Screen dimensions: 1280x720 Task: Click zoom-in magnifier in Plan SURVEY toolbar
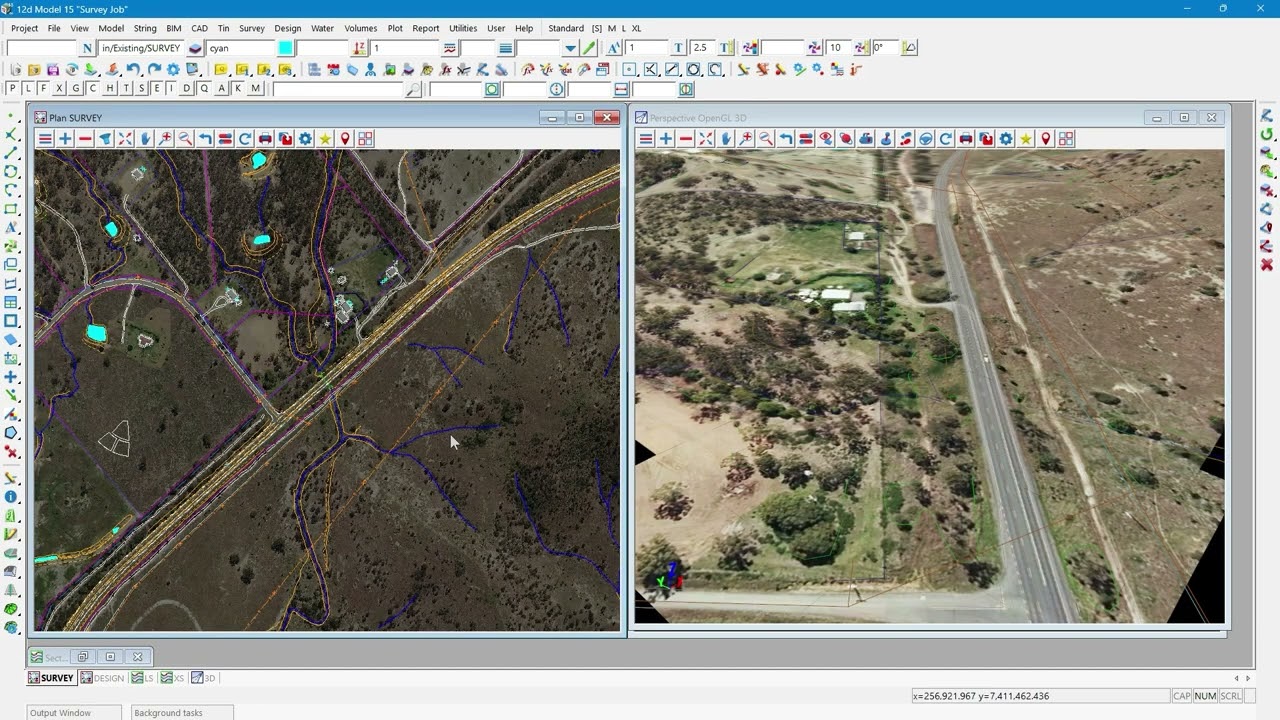tap(165, 139)
